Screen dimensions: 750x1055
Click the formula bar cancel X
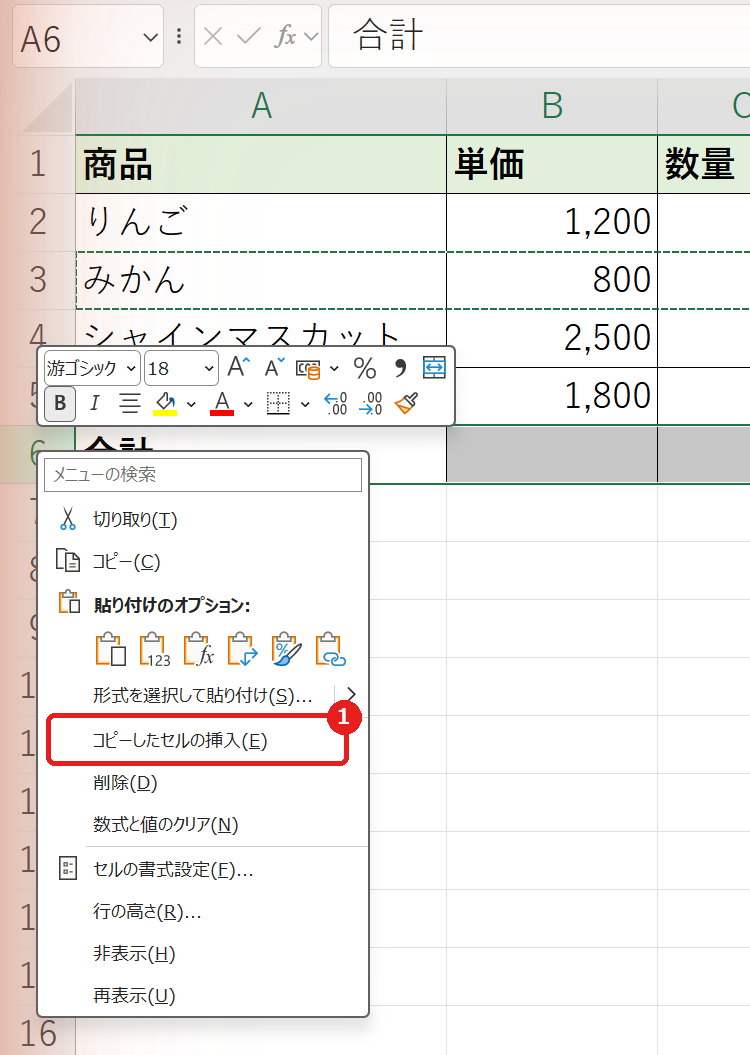coord(213,36)
